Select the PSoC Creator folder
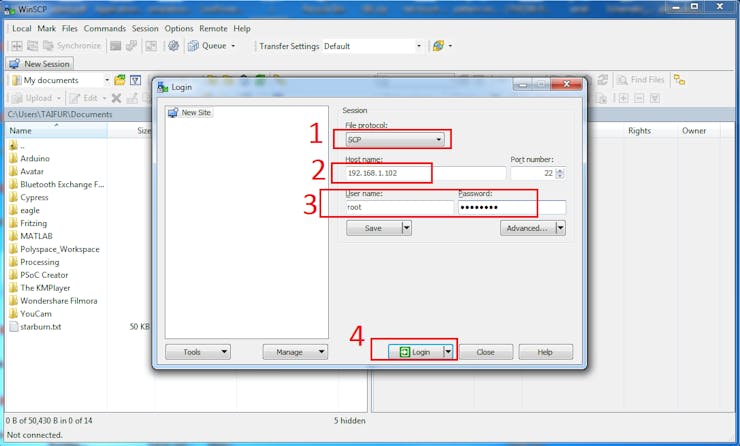This screenshot has height=446, width=740. 39,275
